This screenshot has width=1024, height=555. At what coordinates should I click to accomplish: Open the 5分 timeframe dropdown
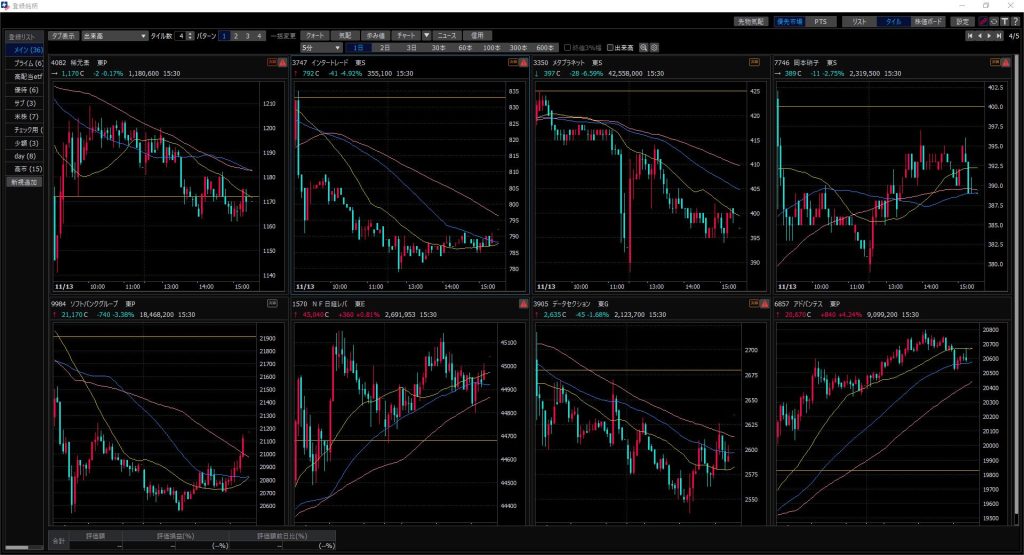coord(322,47)
